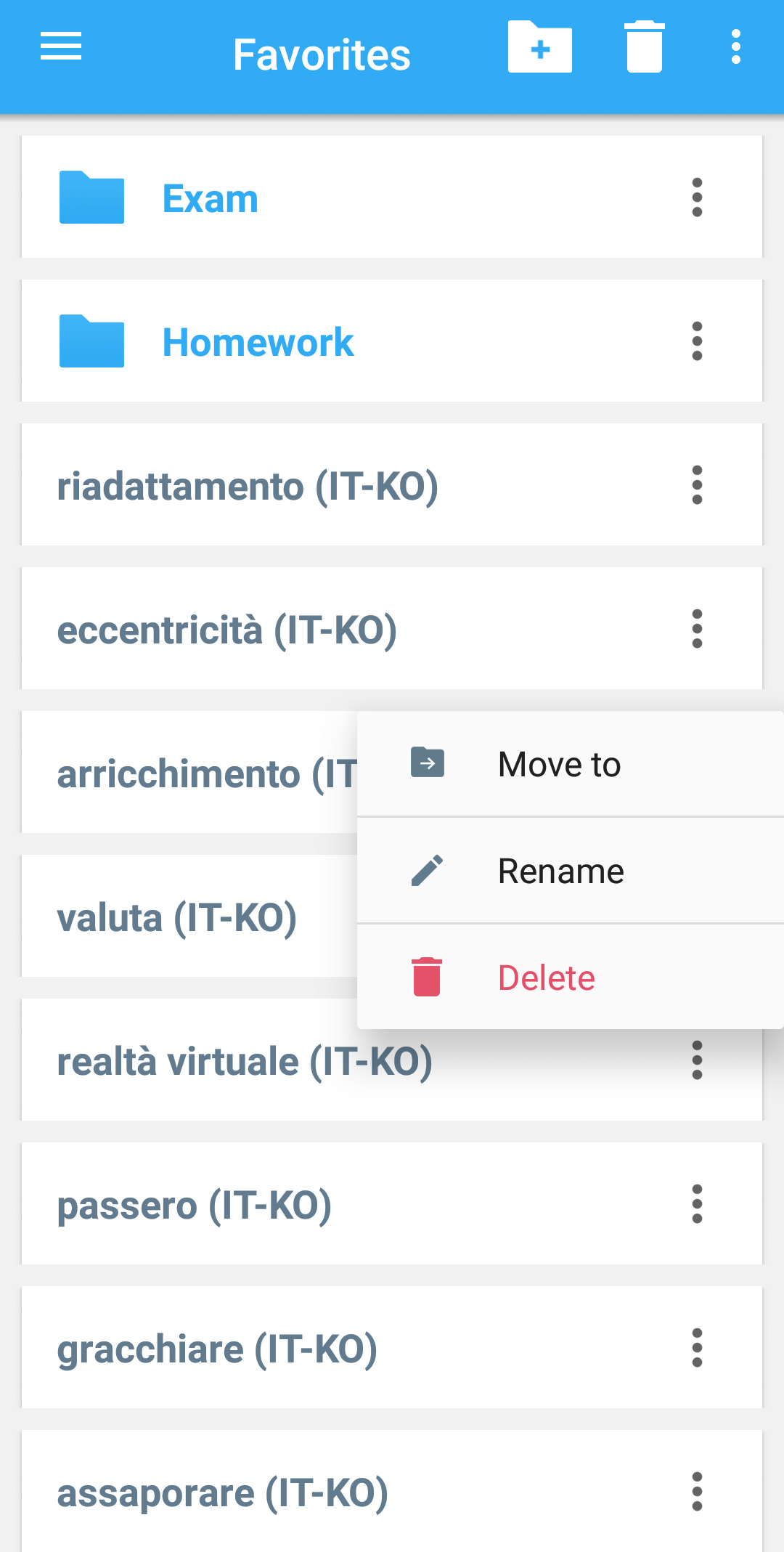Open the passero (IT-KO) entry

tap(195, 1205)
